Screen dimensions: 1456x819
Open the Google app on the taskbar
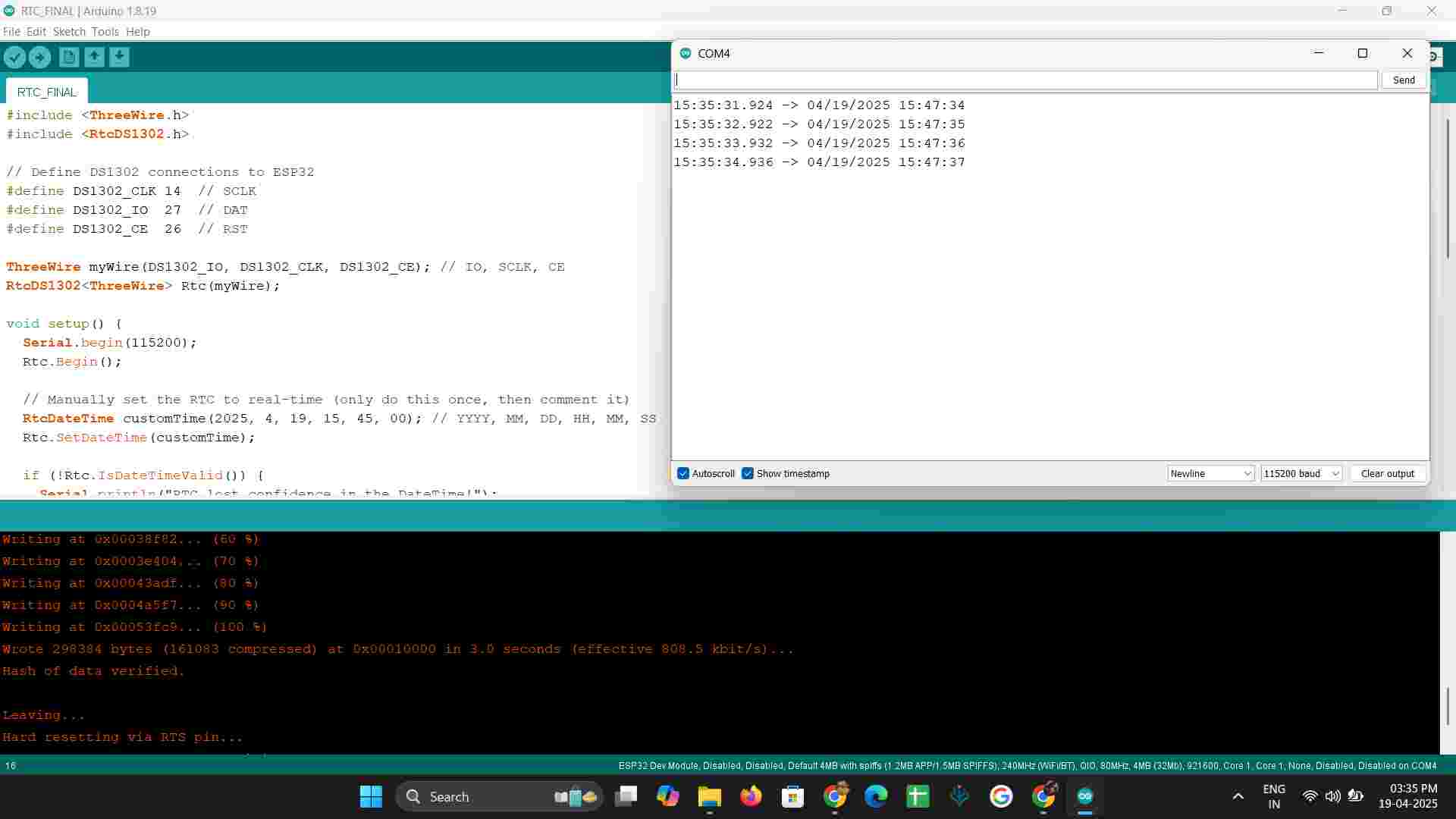click(1001, 796)
